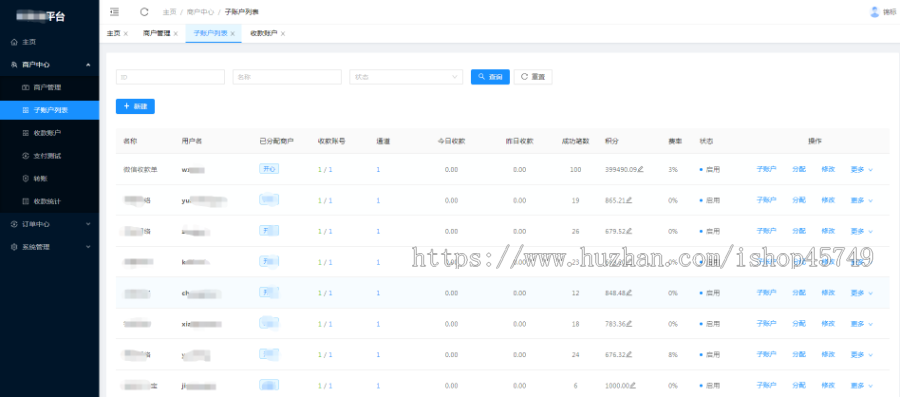900x397 pixels.
Task: Switch to the 商户管理 tab
Action: tap(157, 33)
